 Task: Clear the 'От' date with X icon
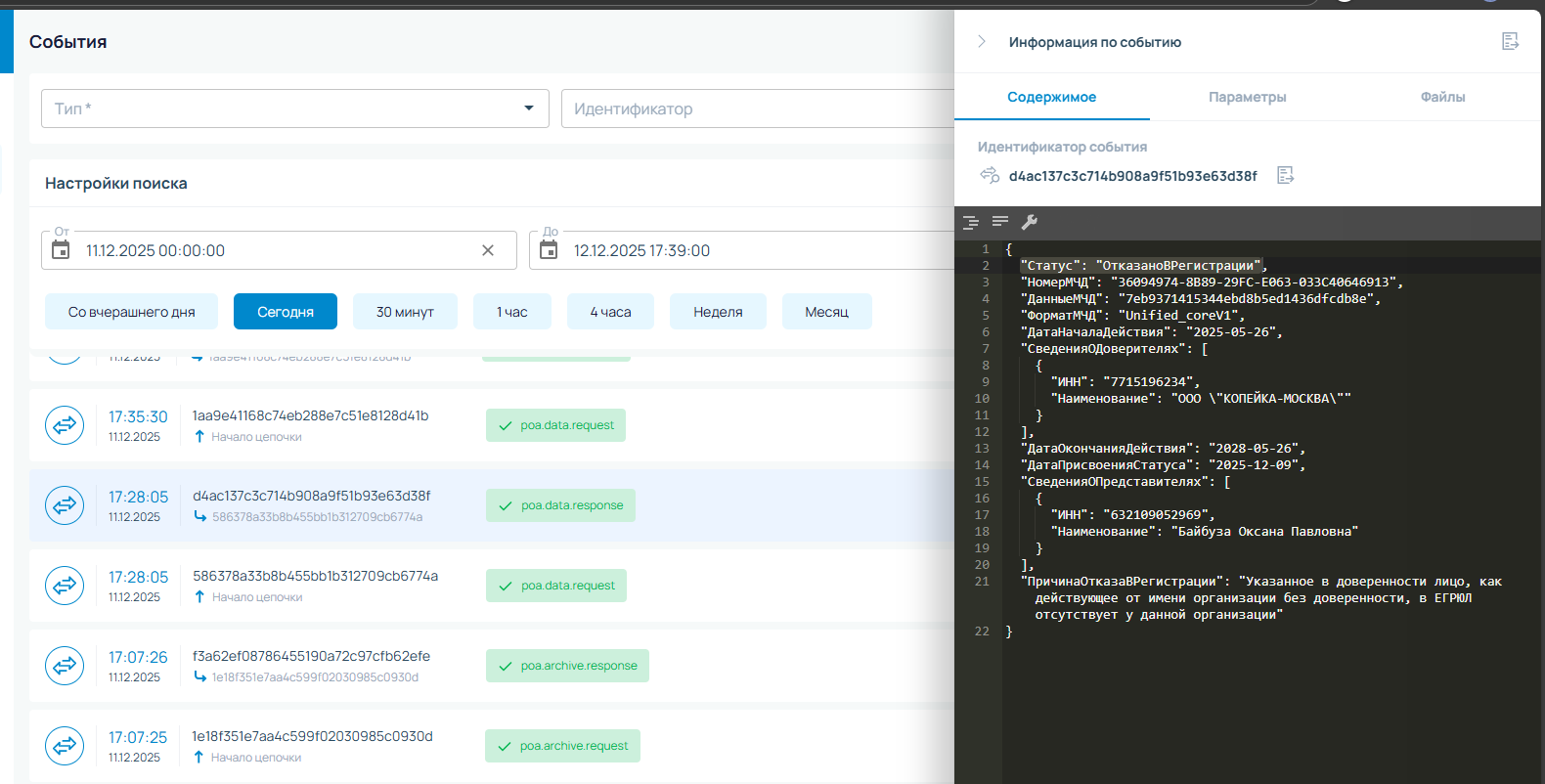pyautogui.click(x=488, y=250)
